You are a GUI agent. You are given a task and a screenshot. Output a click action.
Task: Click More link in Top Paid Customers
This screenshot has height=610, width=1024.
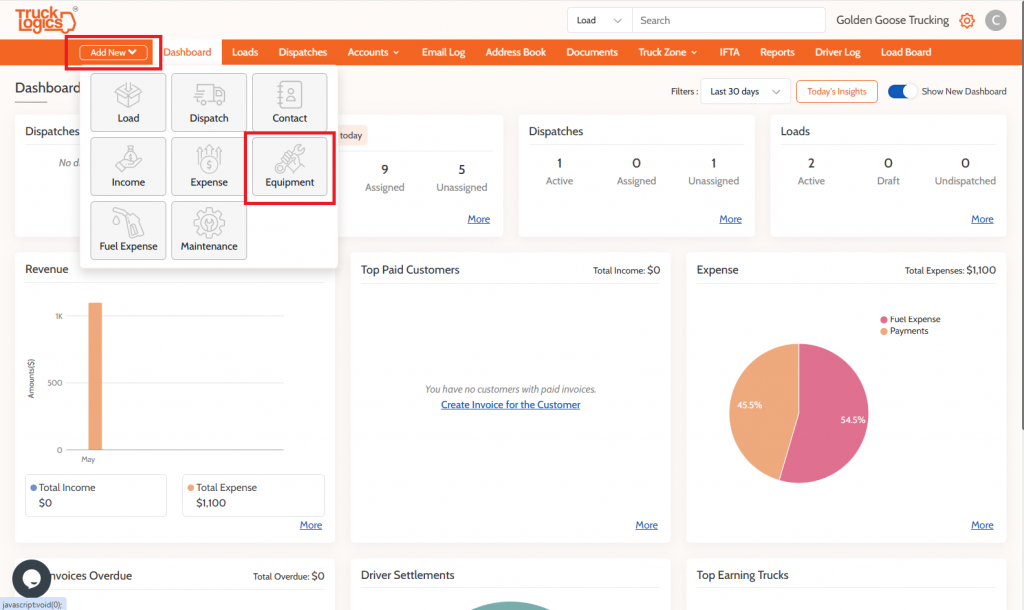point(647,525)
